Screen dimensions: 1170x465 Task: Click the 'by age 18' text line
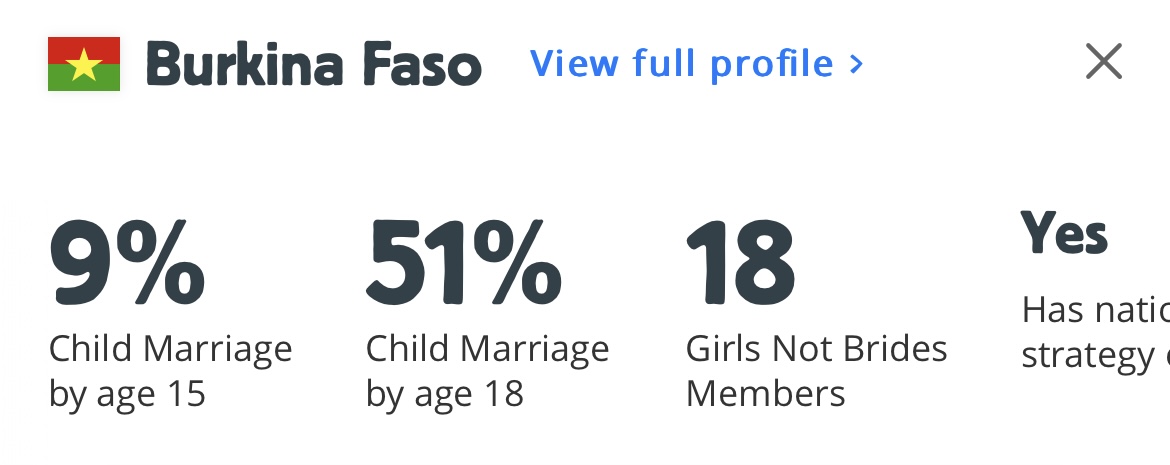[444, 394]
